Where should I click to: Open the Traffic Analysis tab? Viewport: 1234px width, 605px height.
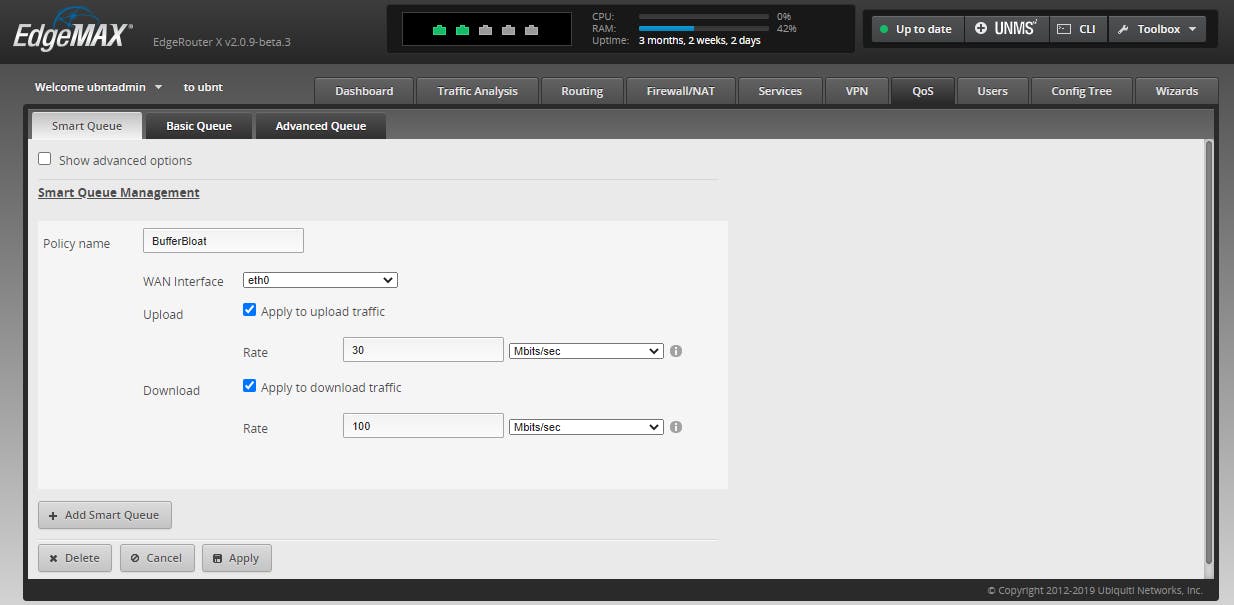477,91
